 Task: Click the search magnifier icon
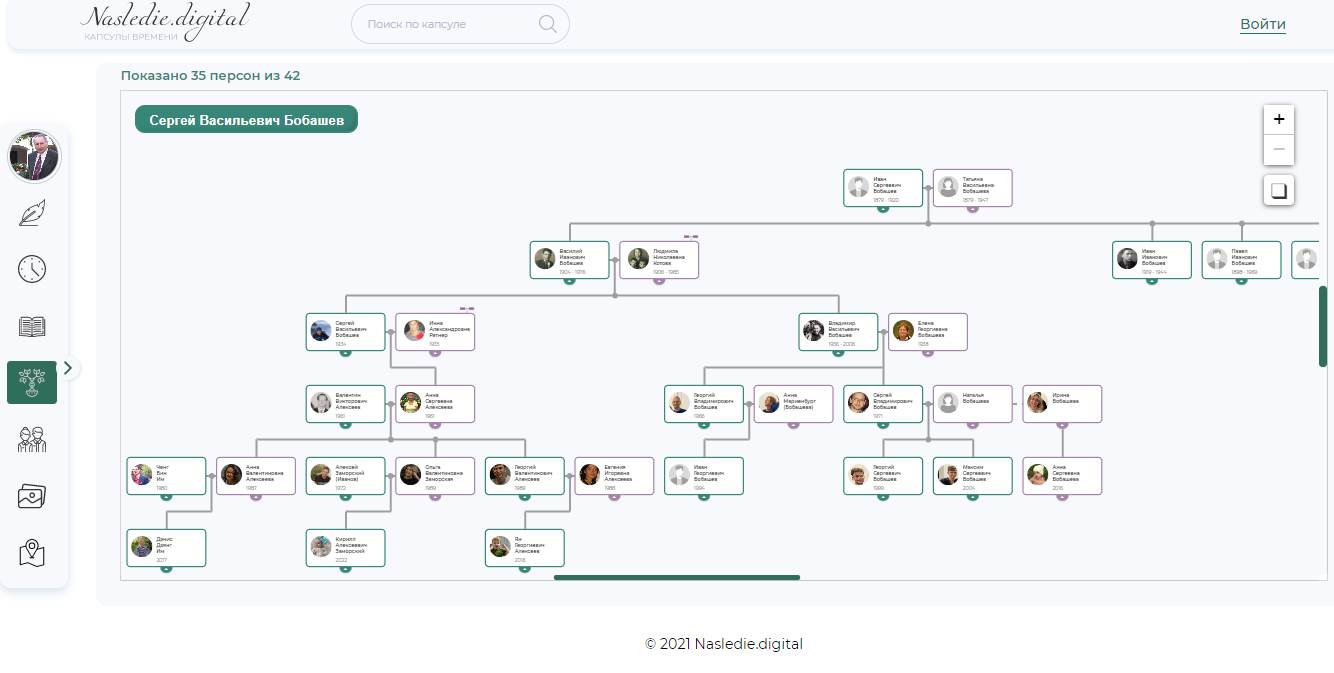[x=547, y=24]
